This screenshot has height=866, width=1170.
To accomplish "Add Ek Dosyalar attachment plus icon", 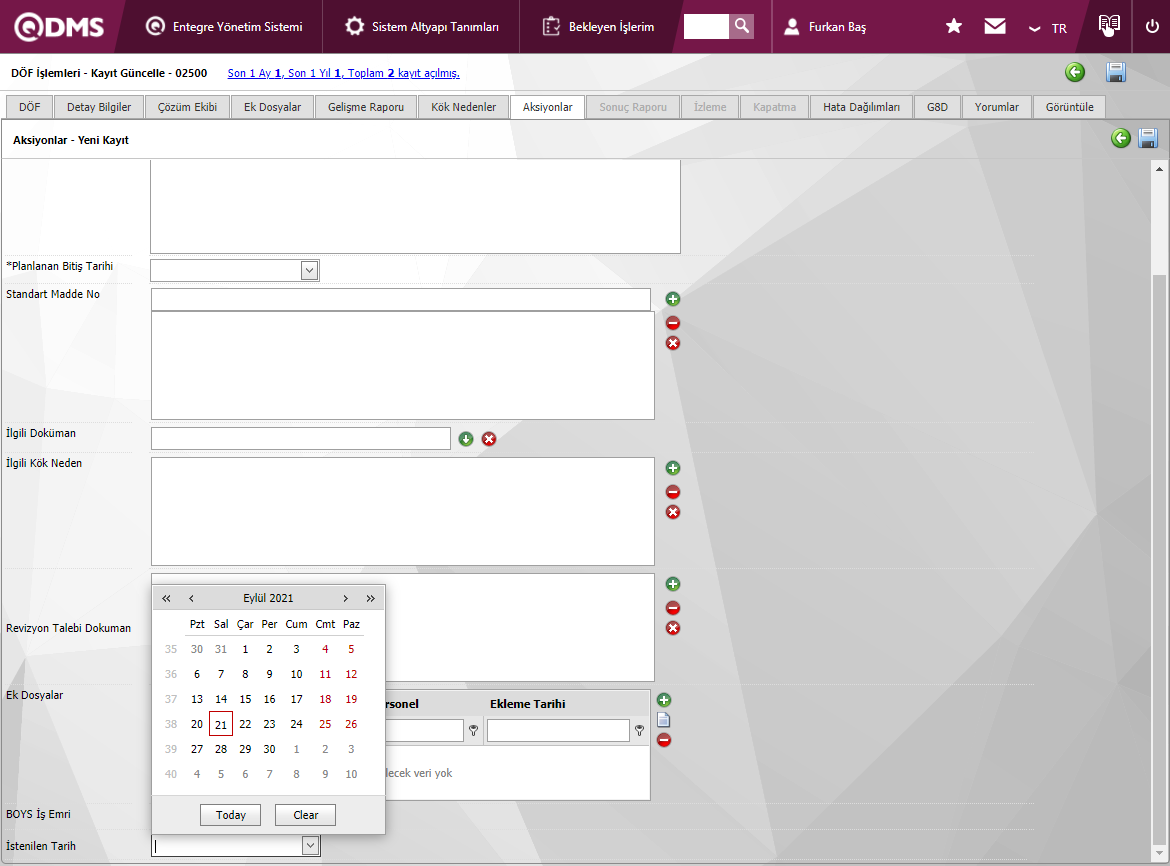I will coord(663,700).
